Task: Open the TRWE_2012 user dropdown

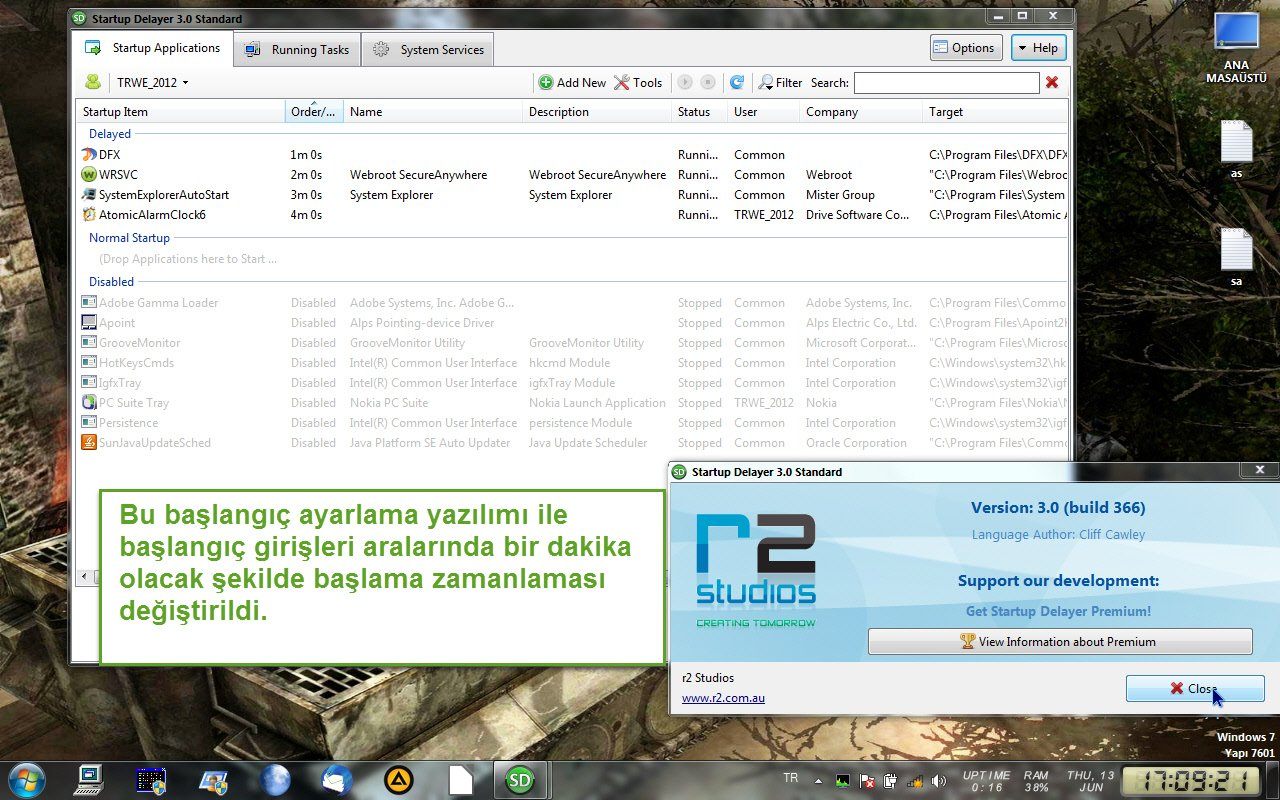Action: point(152,83)
